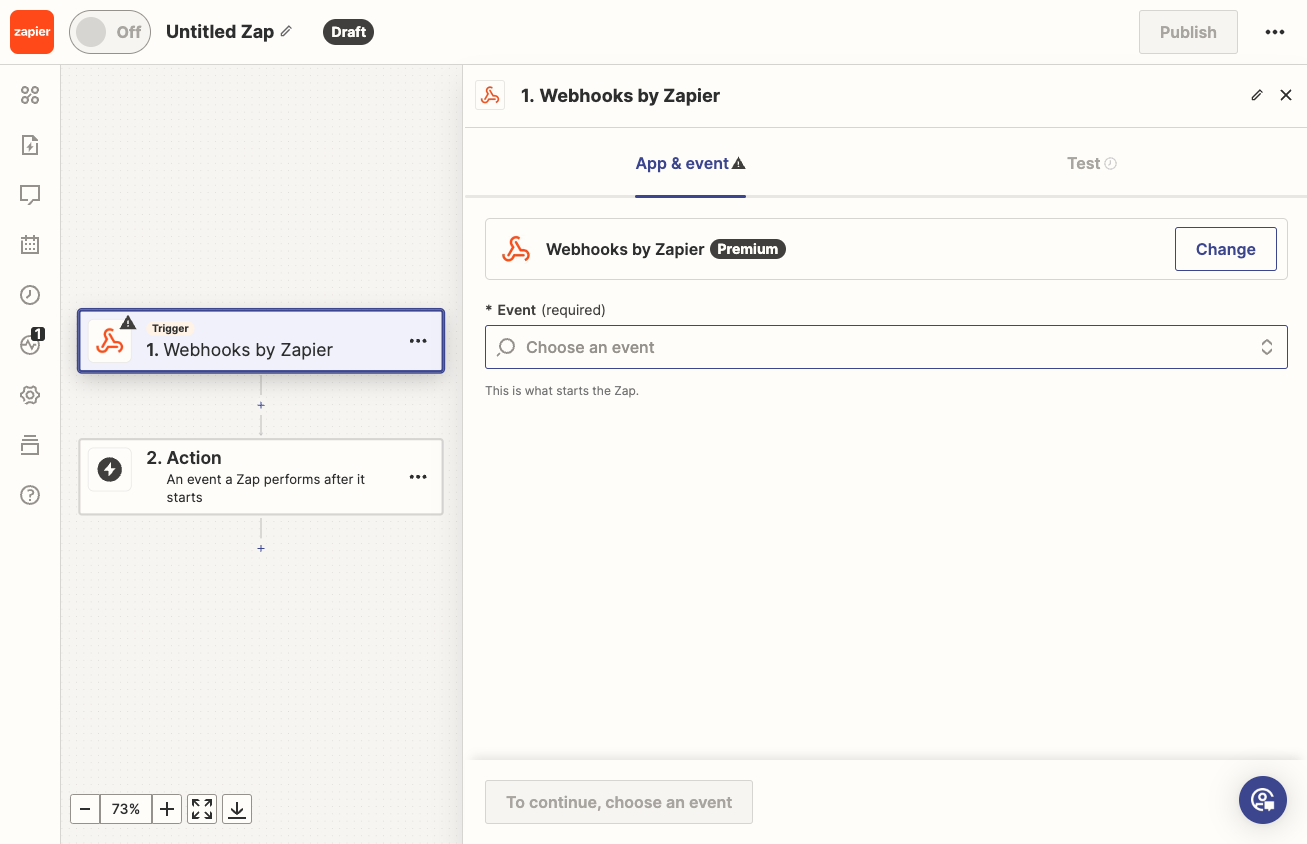
Task: Open the versions stack sidebar icon
Action: [30, 445]
